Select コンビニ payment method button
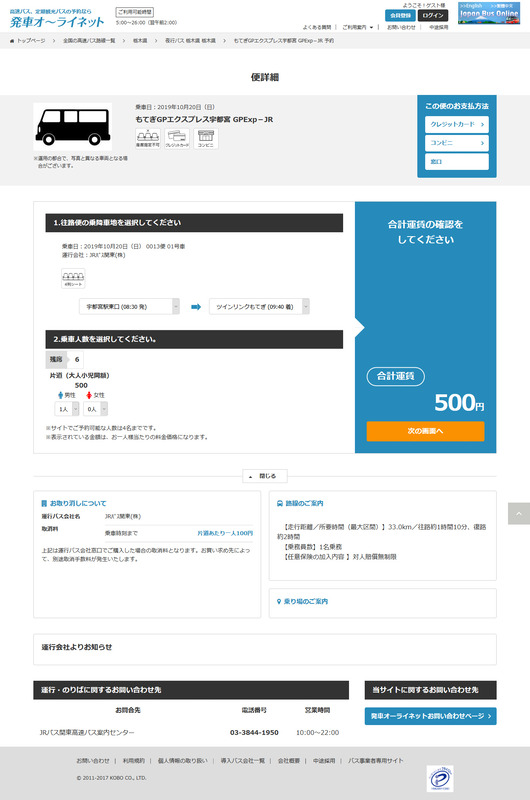530x800 pixels. (x=457, y=143)
